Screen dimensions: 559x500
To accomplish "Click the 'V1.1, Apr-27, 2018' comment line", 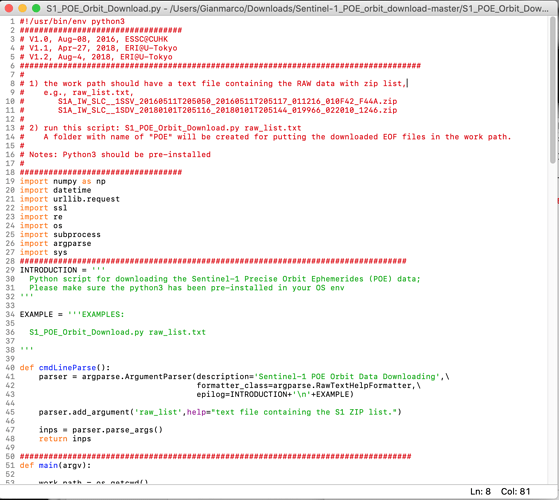I will (x=98, y=48).
